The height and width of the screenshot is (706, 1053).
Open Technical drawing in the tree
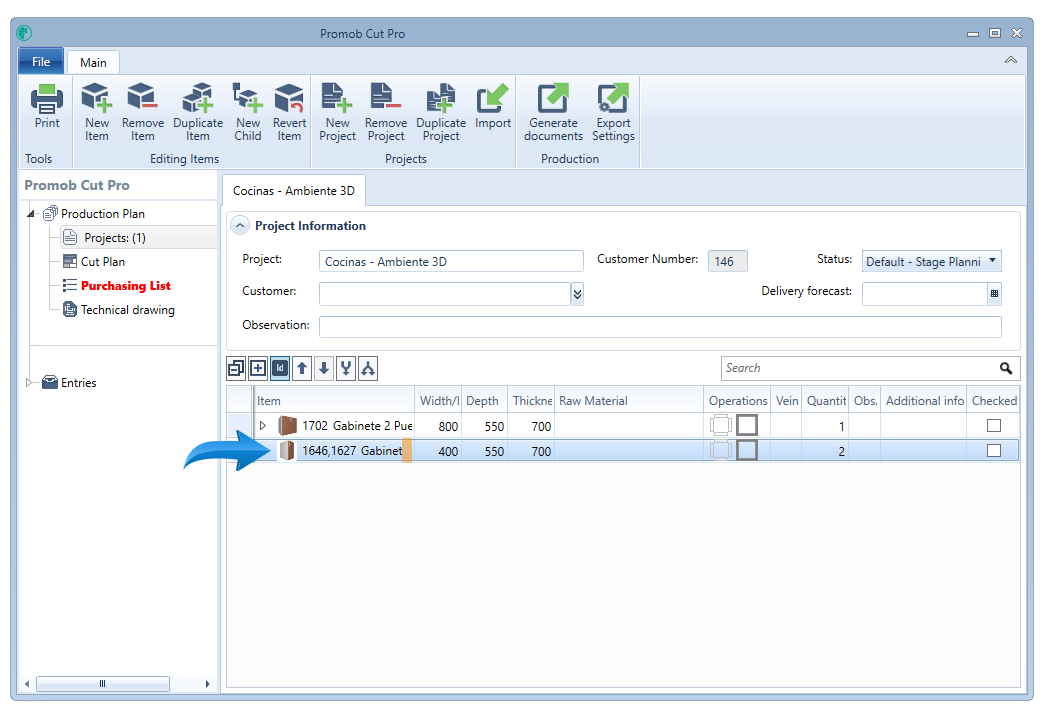[x=128, y=310]
